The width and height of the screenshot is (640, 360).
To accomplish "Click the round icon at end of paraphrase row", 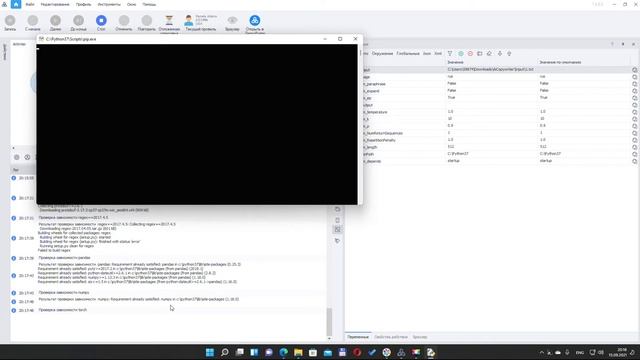I will 635,84.
